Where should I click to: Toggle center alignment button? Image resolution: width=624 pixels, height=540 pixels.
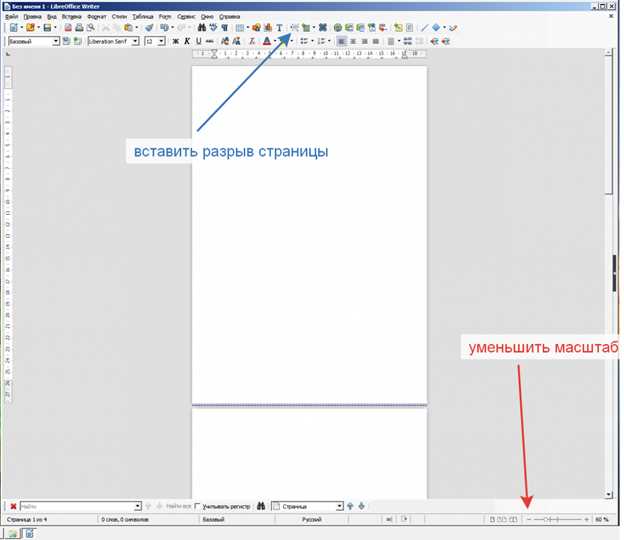tap(353, 41)
